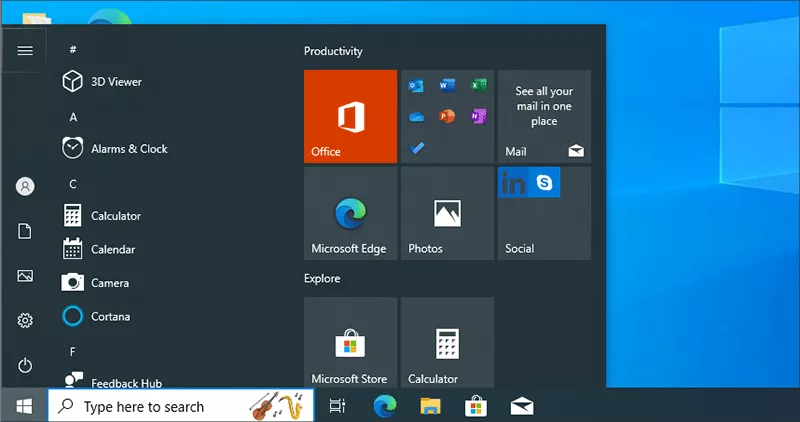Open OneDrive icon in Office apps tile
Screen dimensions: 800x422
tap(416, 117)
